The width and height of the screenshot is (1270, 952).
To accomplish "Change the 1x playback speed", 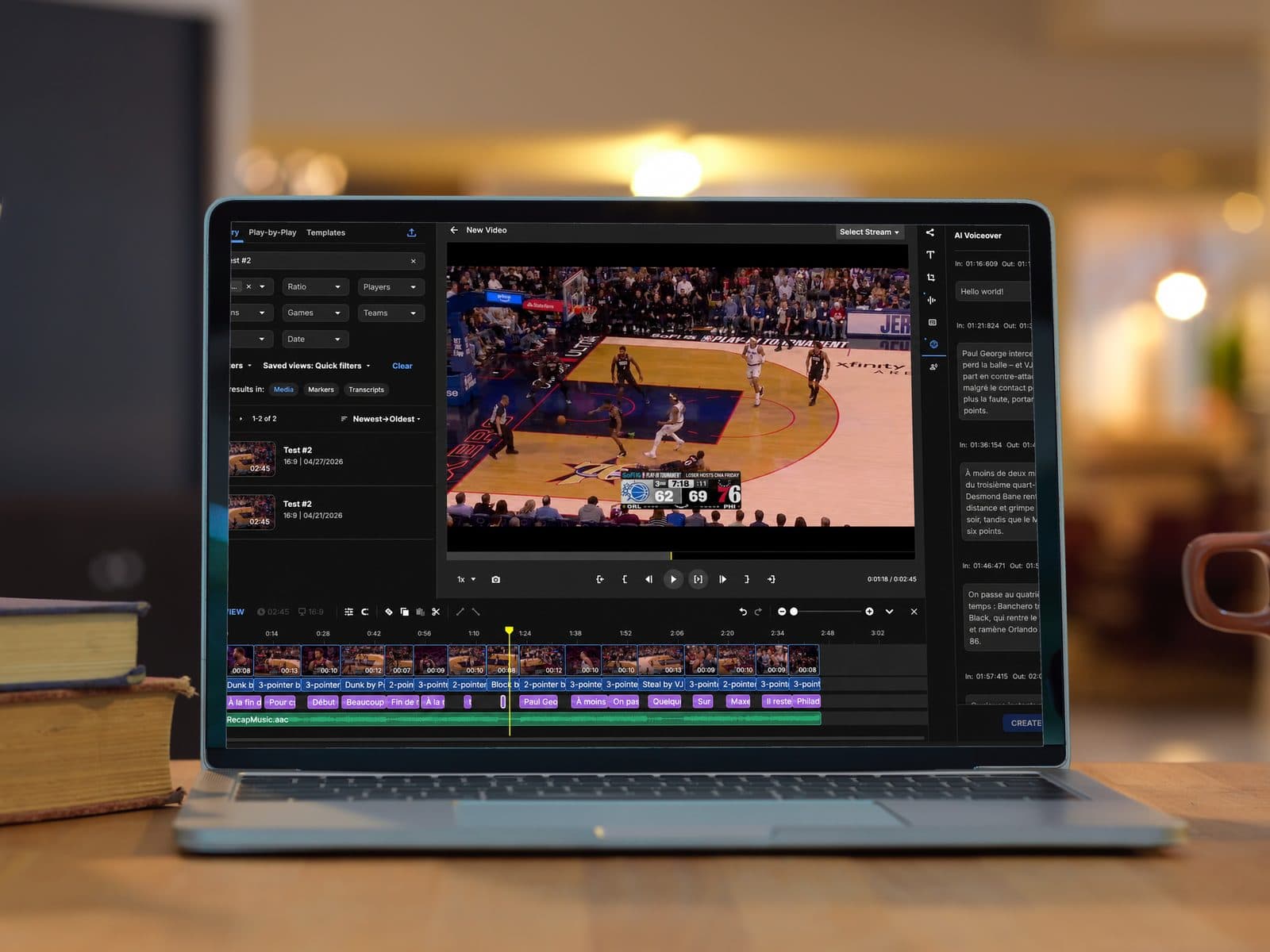I will 466,579.
